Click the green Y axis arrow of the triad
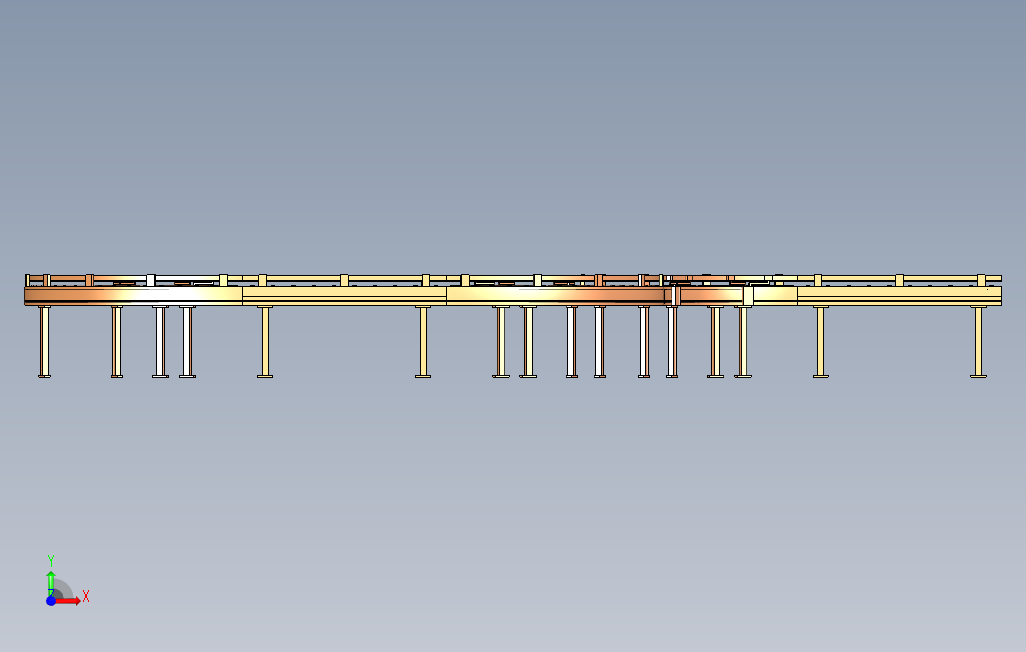This screenshot has width=1026, height=652. pos(51,583)
